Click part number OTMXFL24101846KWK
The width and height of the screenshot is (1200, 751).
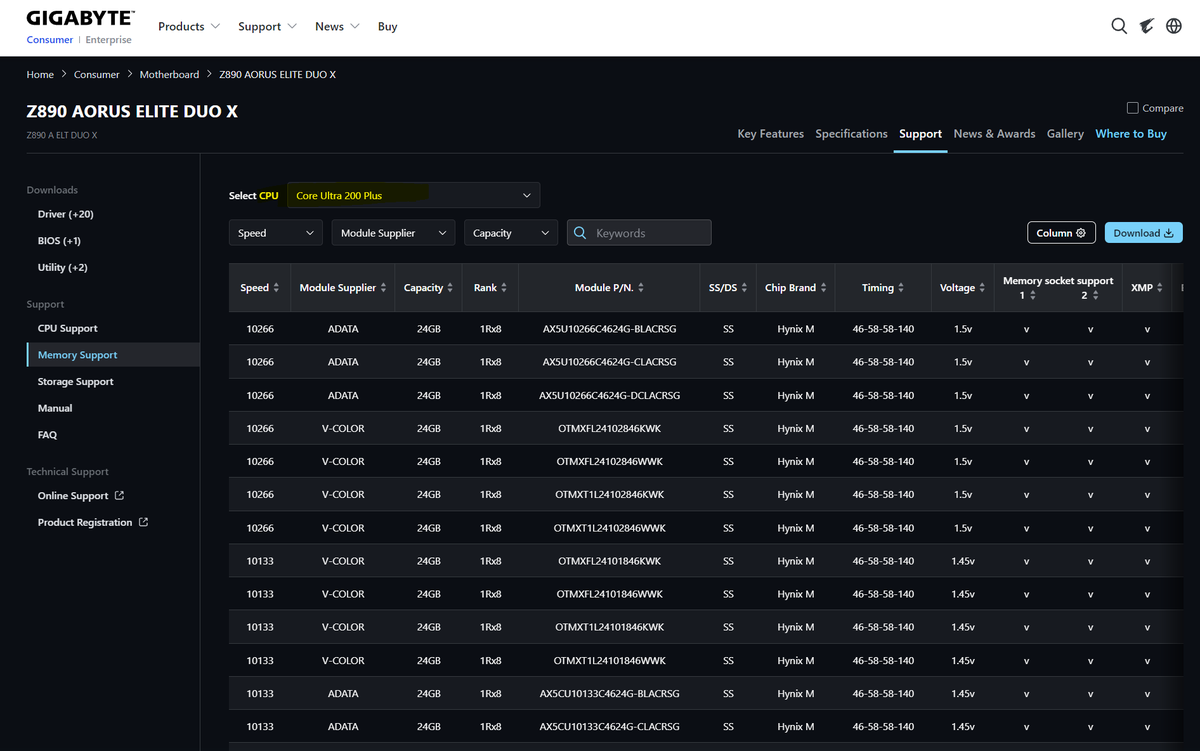click(609, 561)
